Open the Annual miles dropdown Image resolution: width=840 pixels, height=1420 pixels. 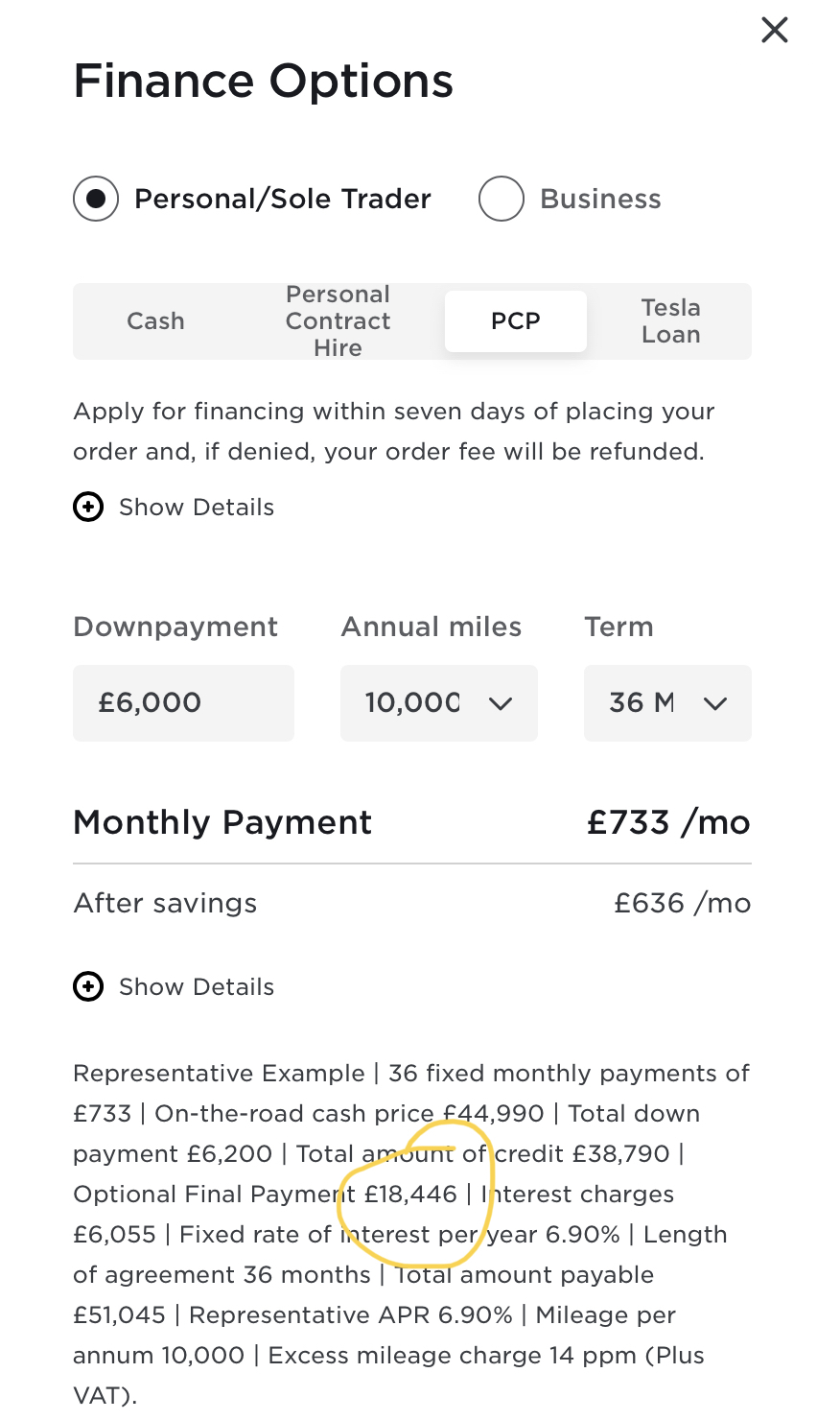pos(439,702)
